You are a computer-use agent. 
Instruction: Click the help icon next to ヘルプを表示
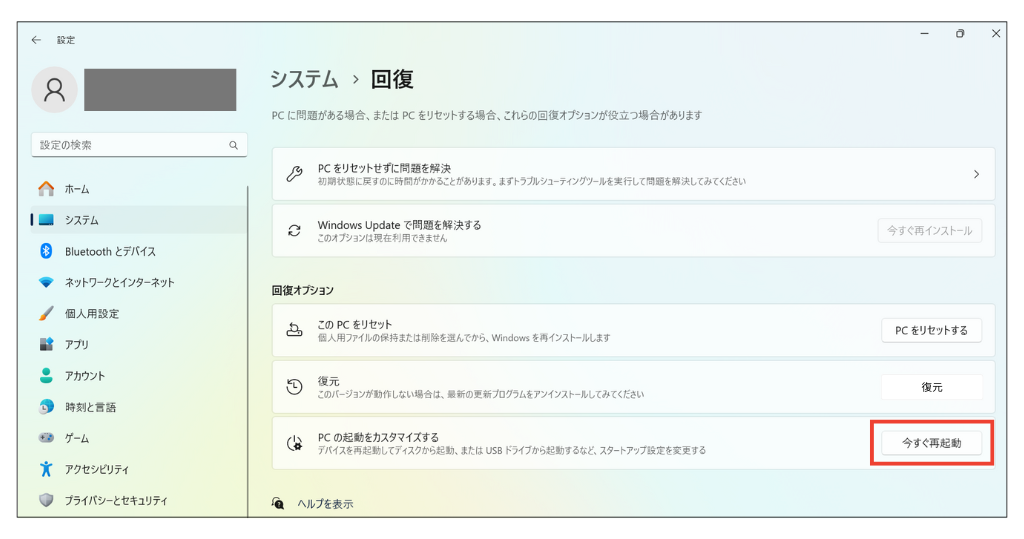278,503
